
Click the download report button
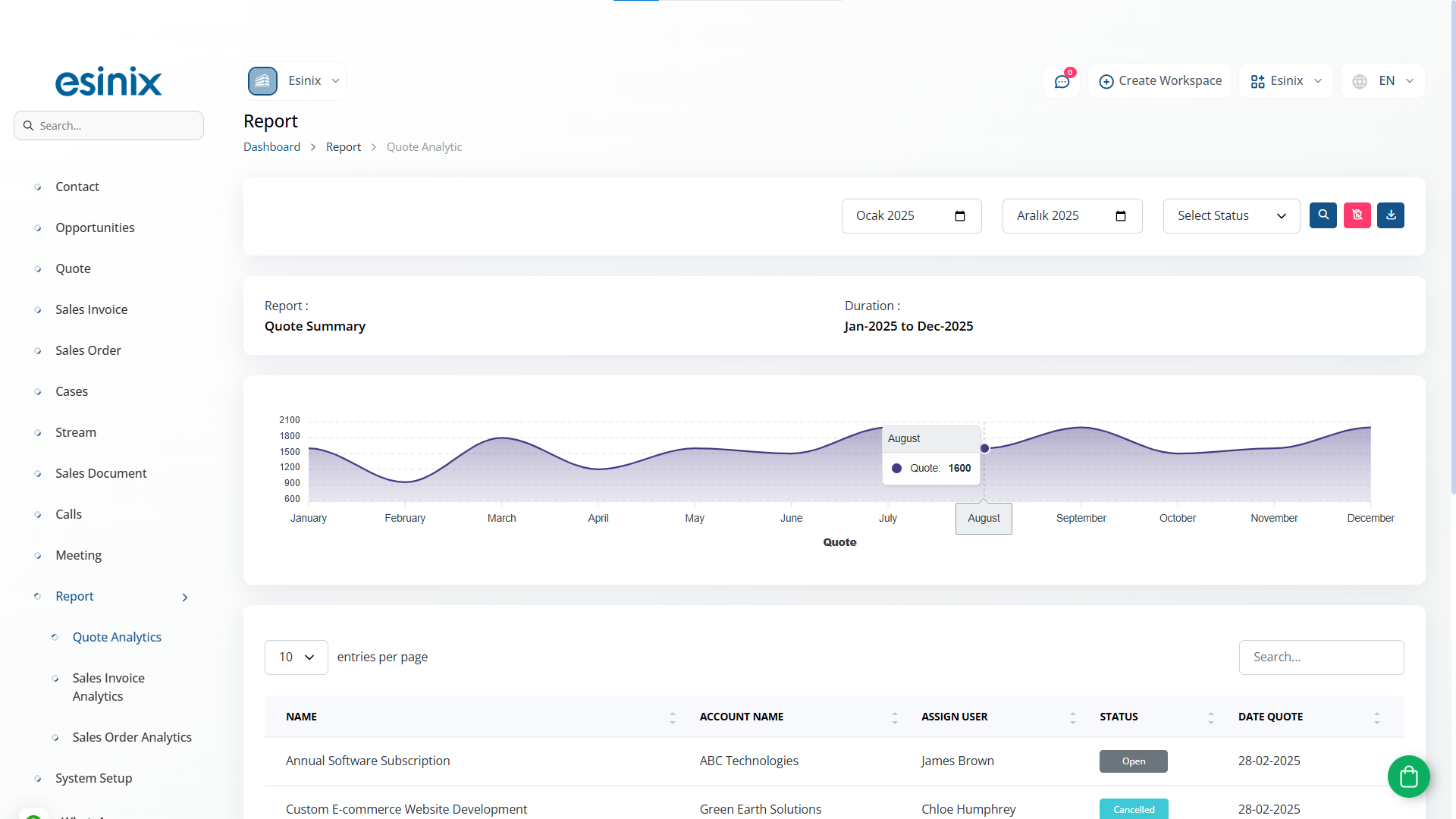tap(1391, 215)
